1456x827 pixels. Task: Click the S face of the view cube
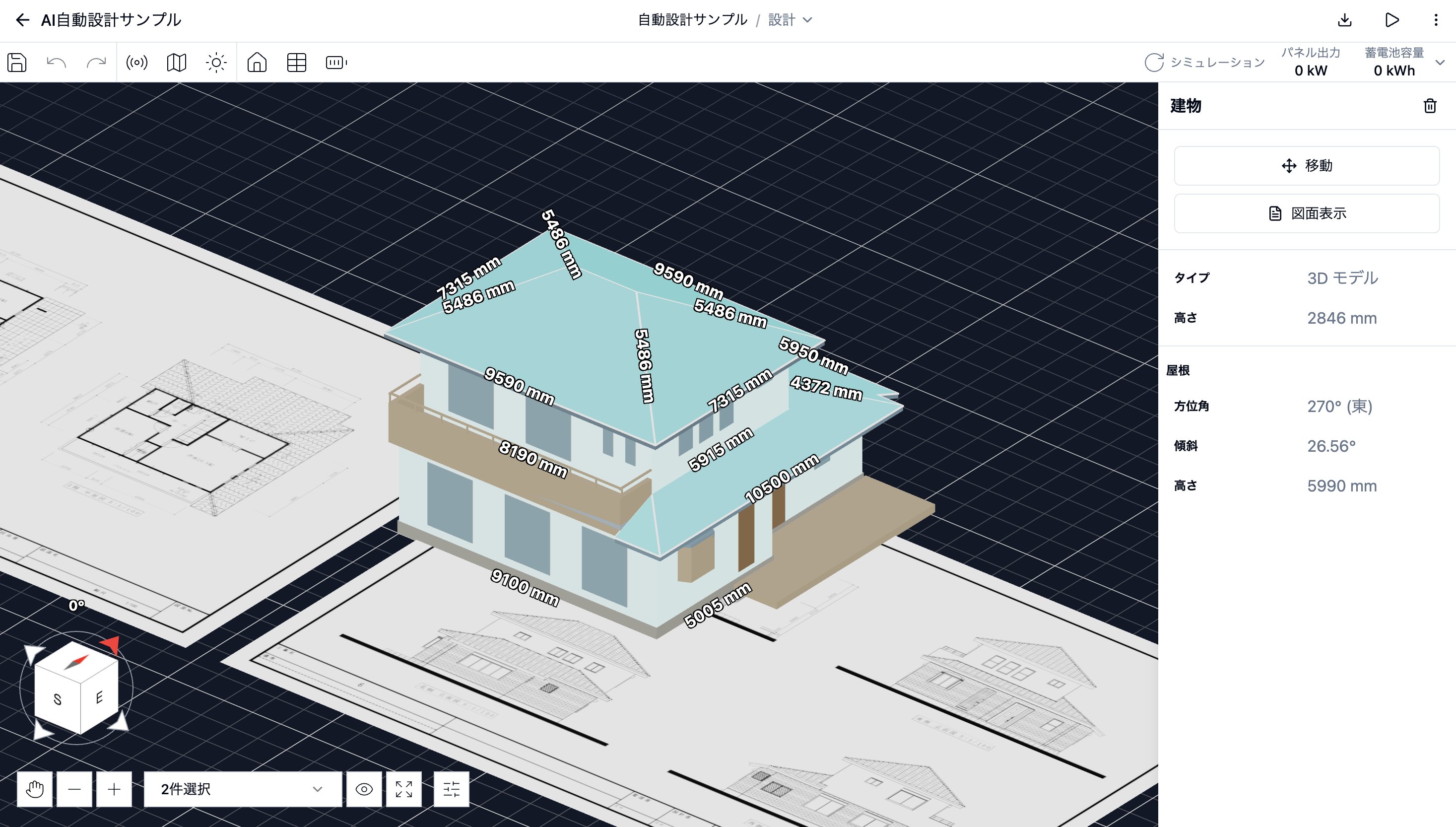point(58,700)
